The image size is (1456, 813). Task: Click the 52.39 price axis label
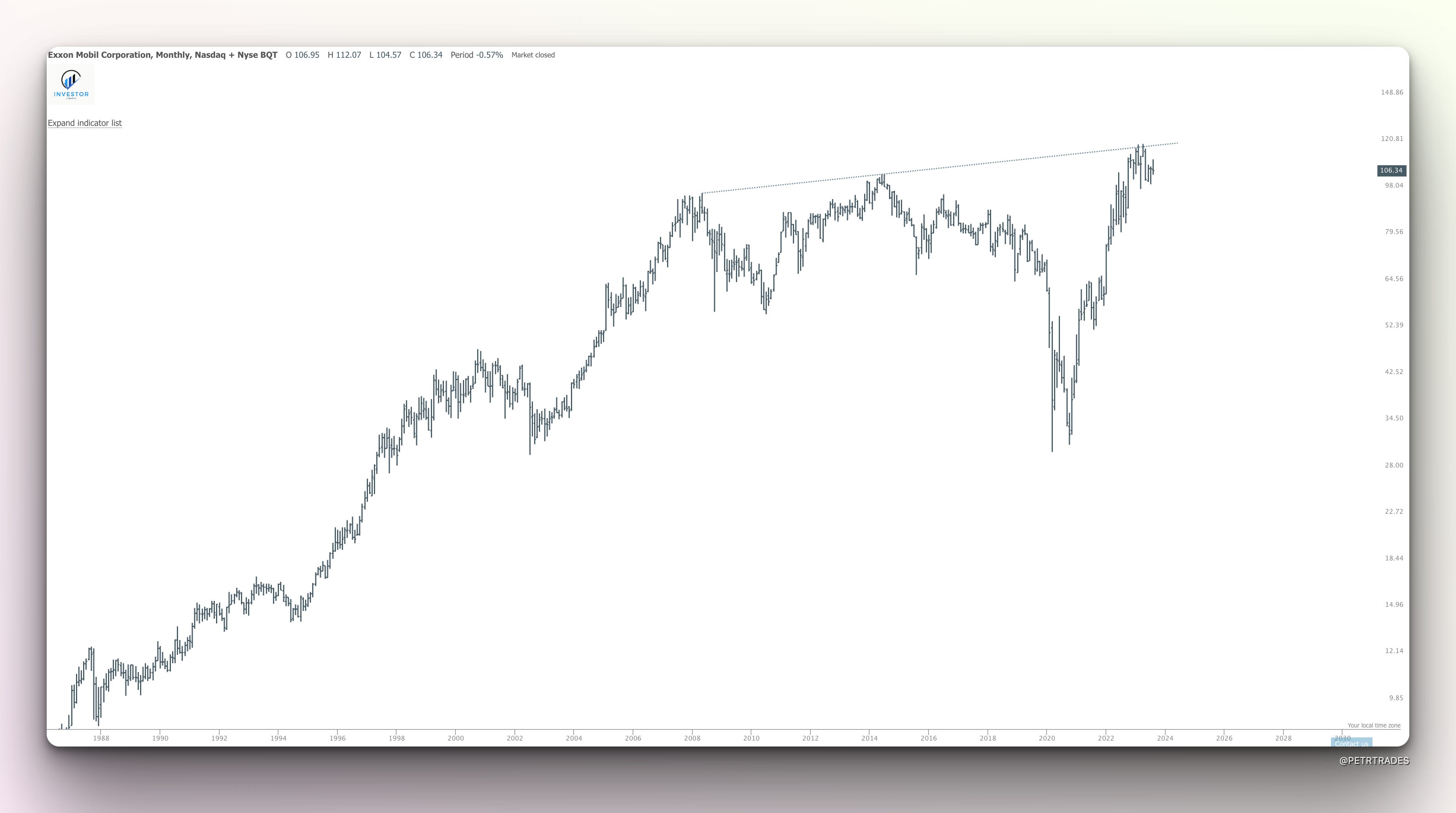click(x=1394, y=325)
